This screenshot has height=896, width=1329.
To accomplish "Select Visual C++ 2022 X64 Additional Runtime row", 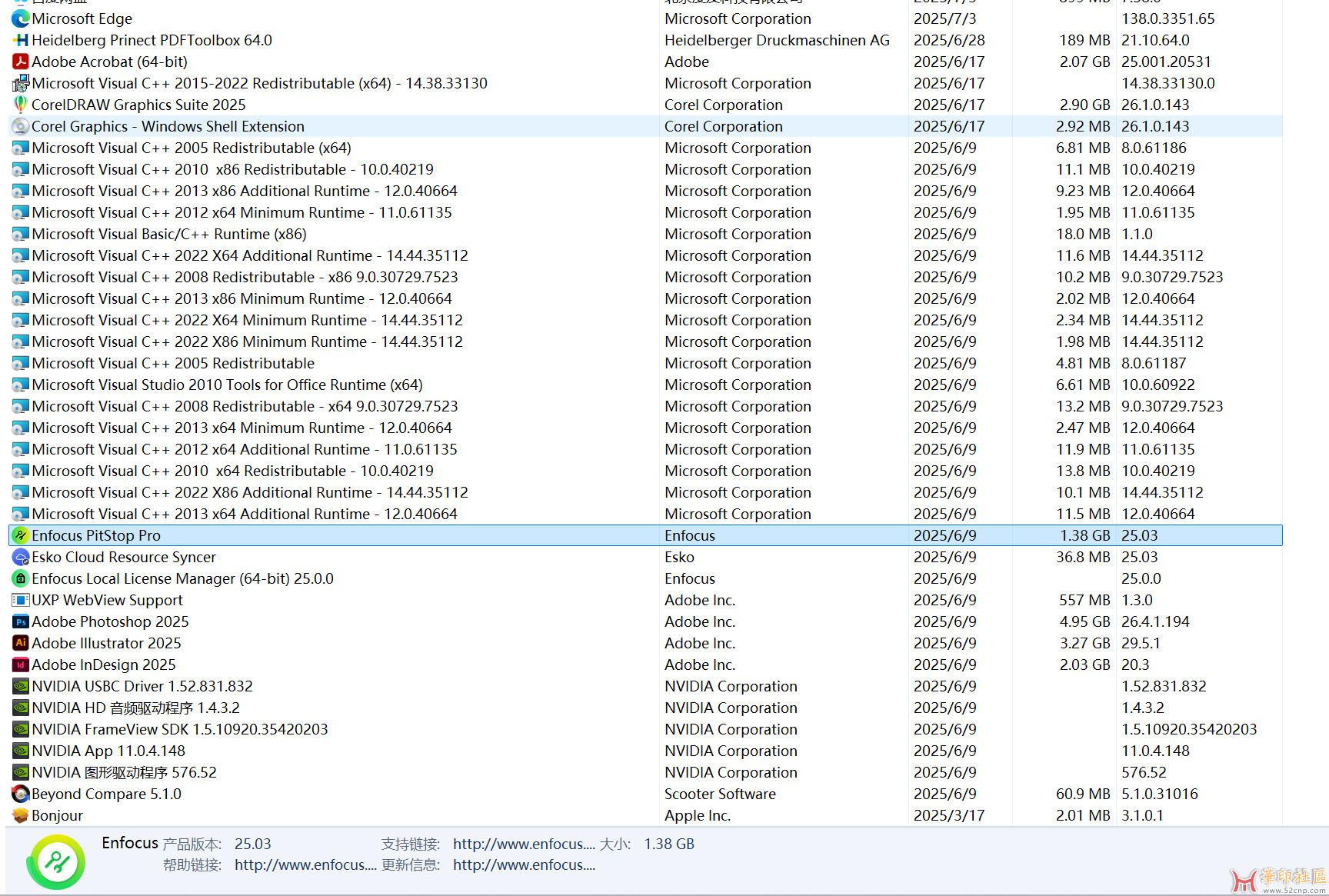I will [x=645, y=255].
